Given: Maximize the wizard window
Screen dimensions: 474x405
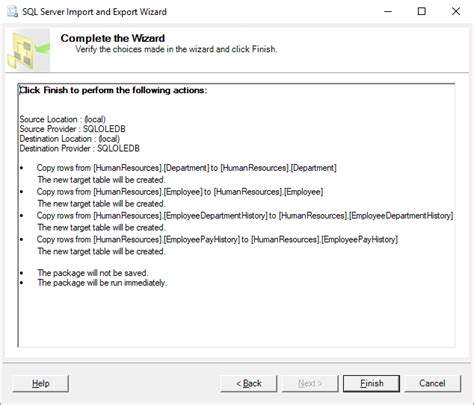Looking at the screenshot, I should pos(422,11).
